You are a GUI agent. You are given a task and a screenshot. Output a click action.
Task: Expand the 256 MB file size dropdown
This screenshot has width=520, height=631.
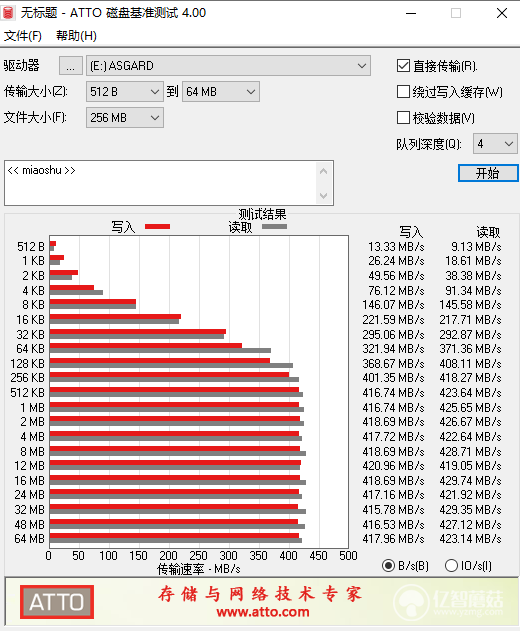[125, 118]
